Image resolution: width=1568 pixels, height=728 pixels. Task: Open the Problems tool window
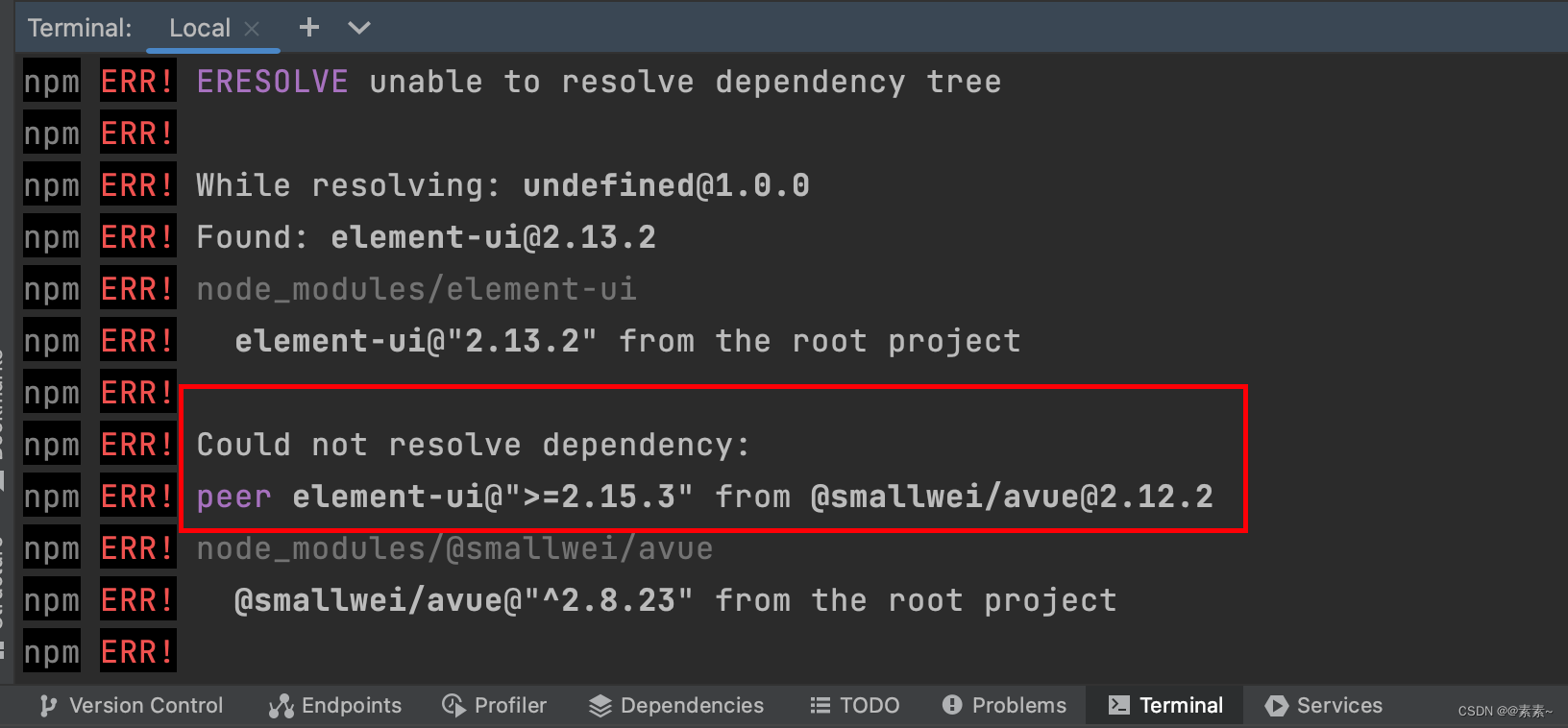1005,706
